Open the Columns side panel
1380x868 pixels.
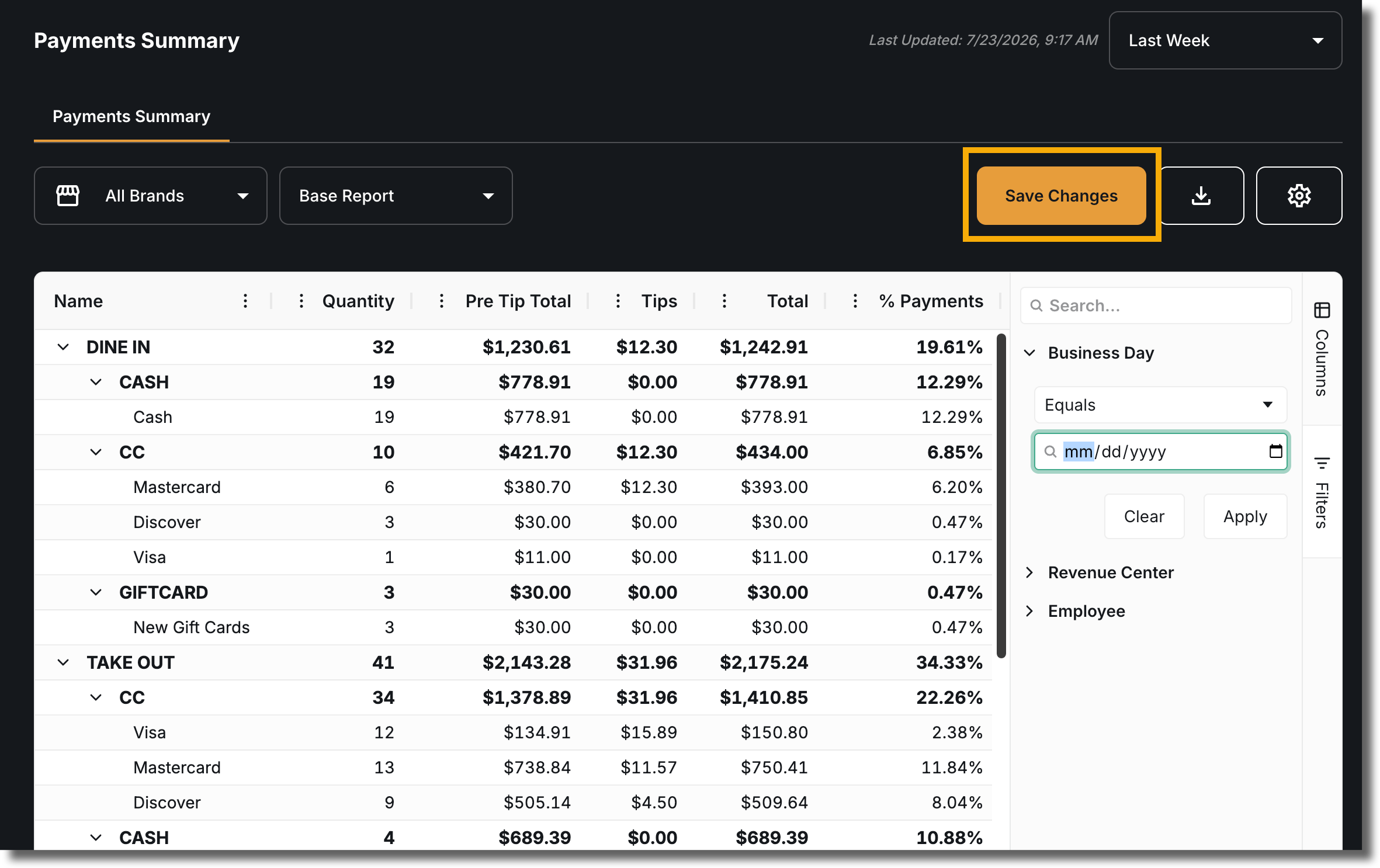(1322, 349)
